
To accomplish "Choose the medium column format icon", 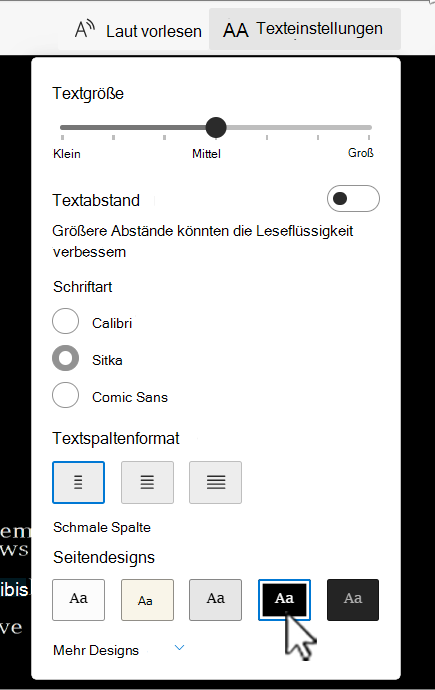I will [x=147, y=482].
